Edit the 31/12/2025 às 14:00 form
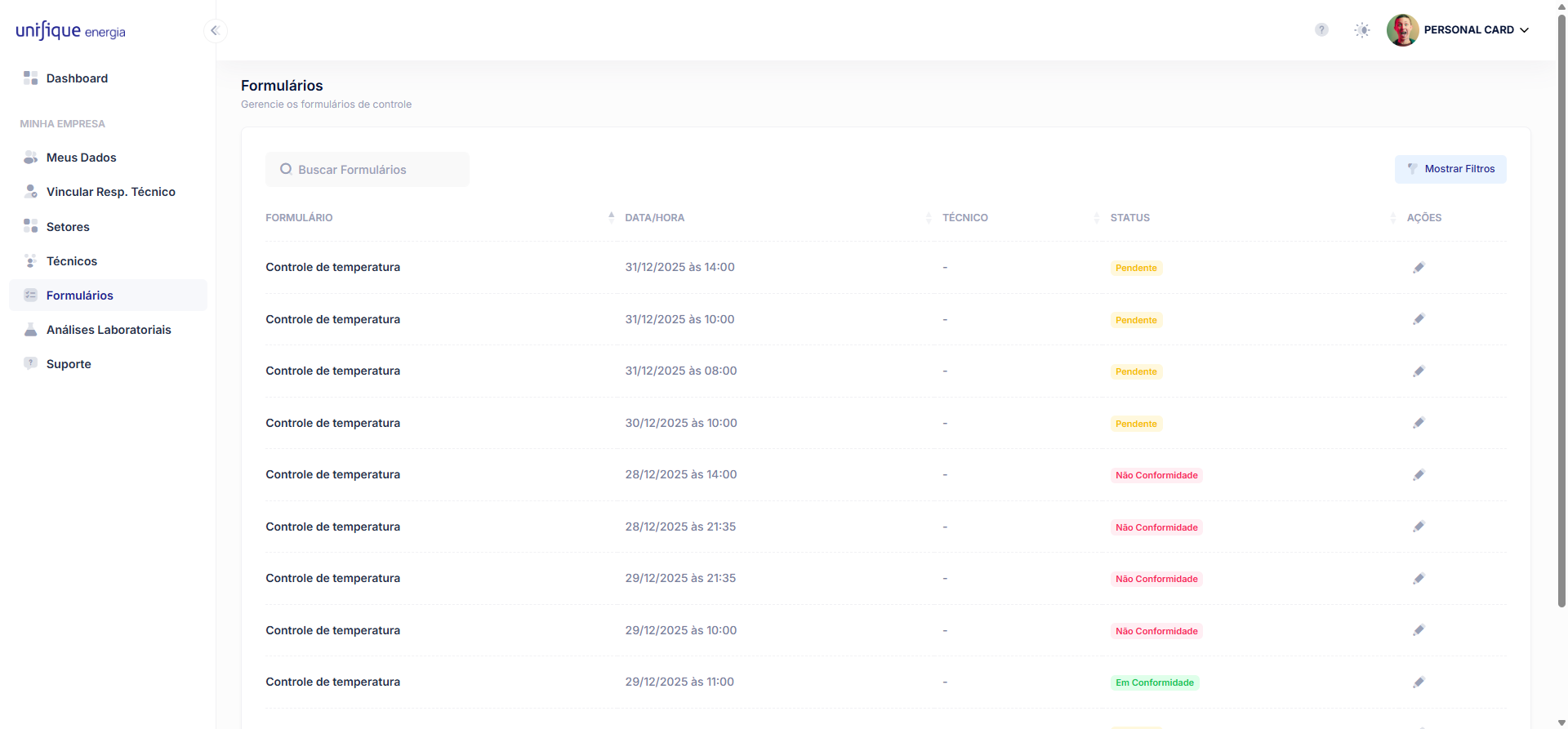1568x729 pixels. [x=1419, y=268]
